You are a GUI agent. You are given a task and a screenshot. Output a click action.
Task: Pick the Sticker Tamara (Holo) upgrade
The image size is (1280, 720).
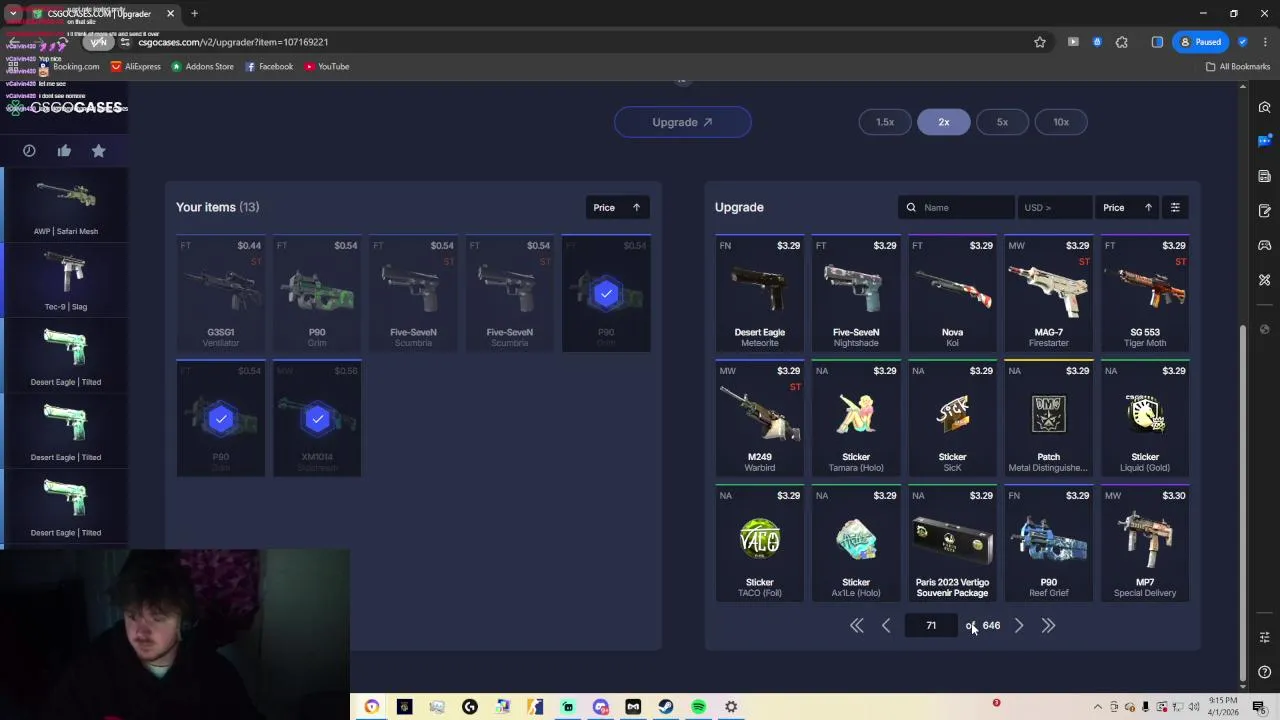(x=856, y=418)
